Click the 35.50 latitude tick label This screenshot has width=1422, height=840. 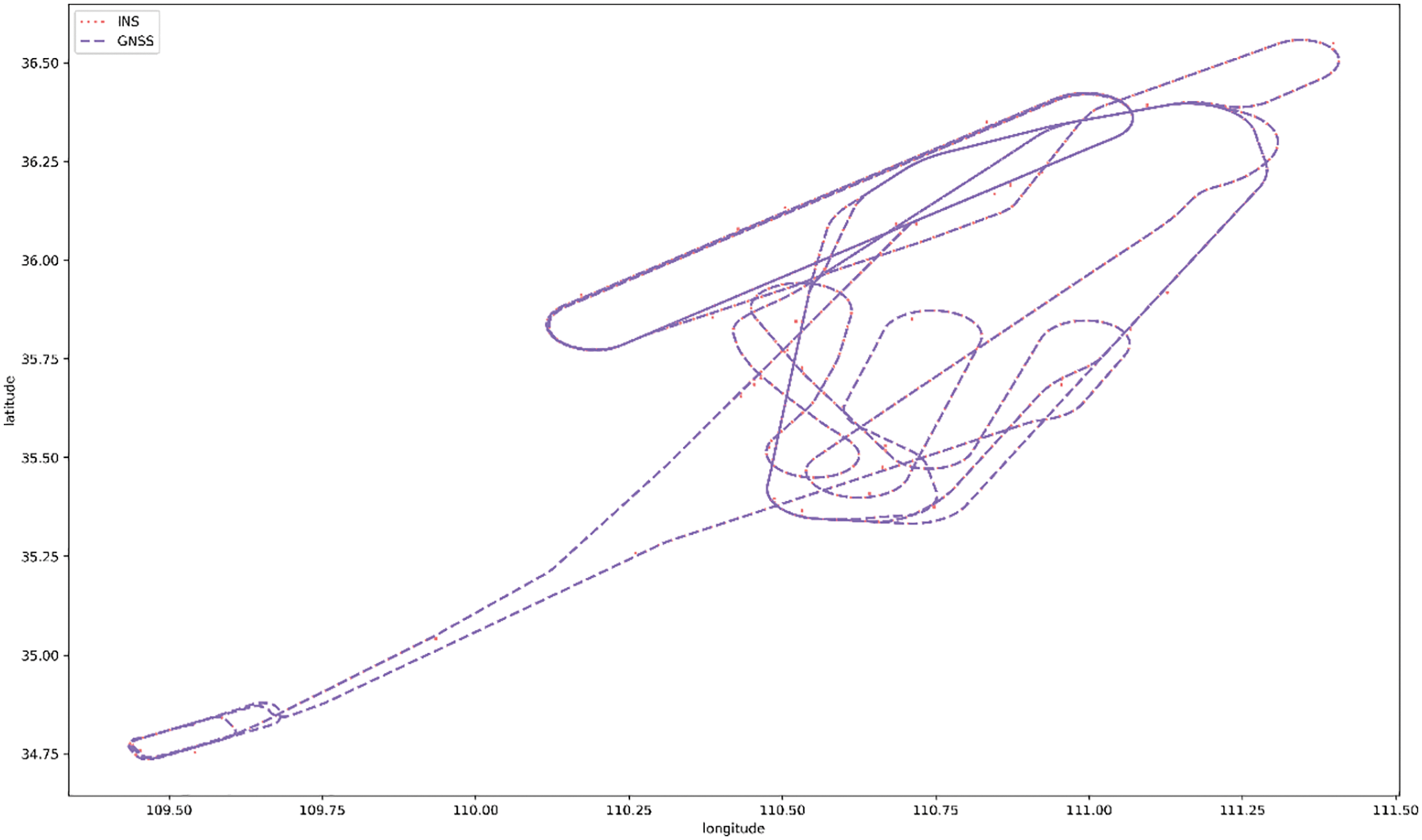click(40, 458)
